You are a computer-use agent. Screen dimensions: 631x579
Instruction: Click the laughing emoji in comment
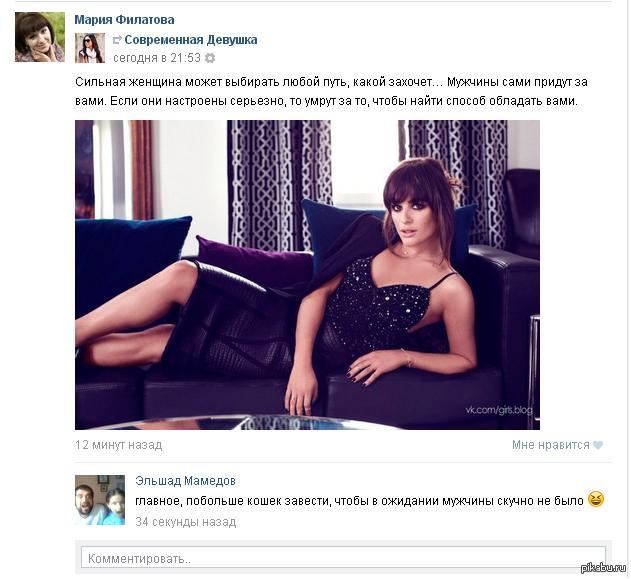[596, 500]
